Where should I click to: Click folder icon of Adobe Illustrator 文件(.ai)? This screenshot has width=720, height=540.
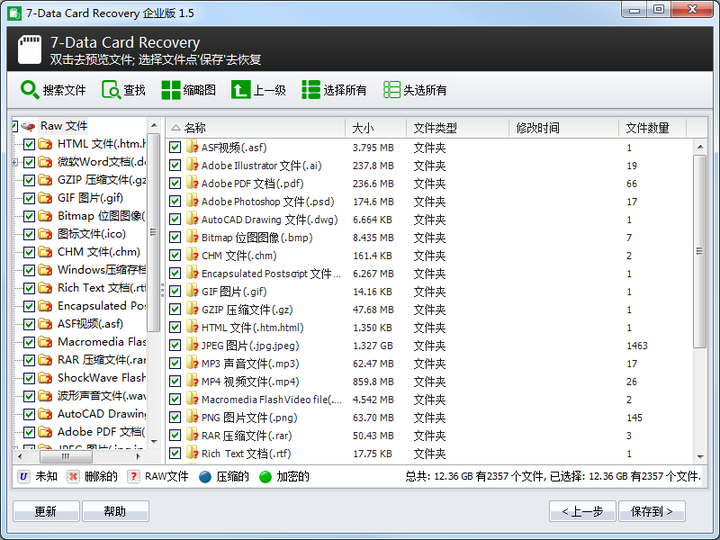coord(192,165)
